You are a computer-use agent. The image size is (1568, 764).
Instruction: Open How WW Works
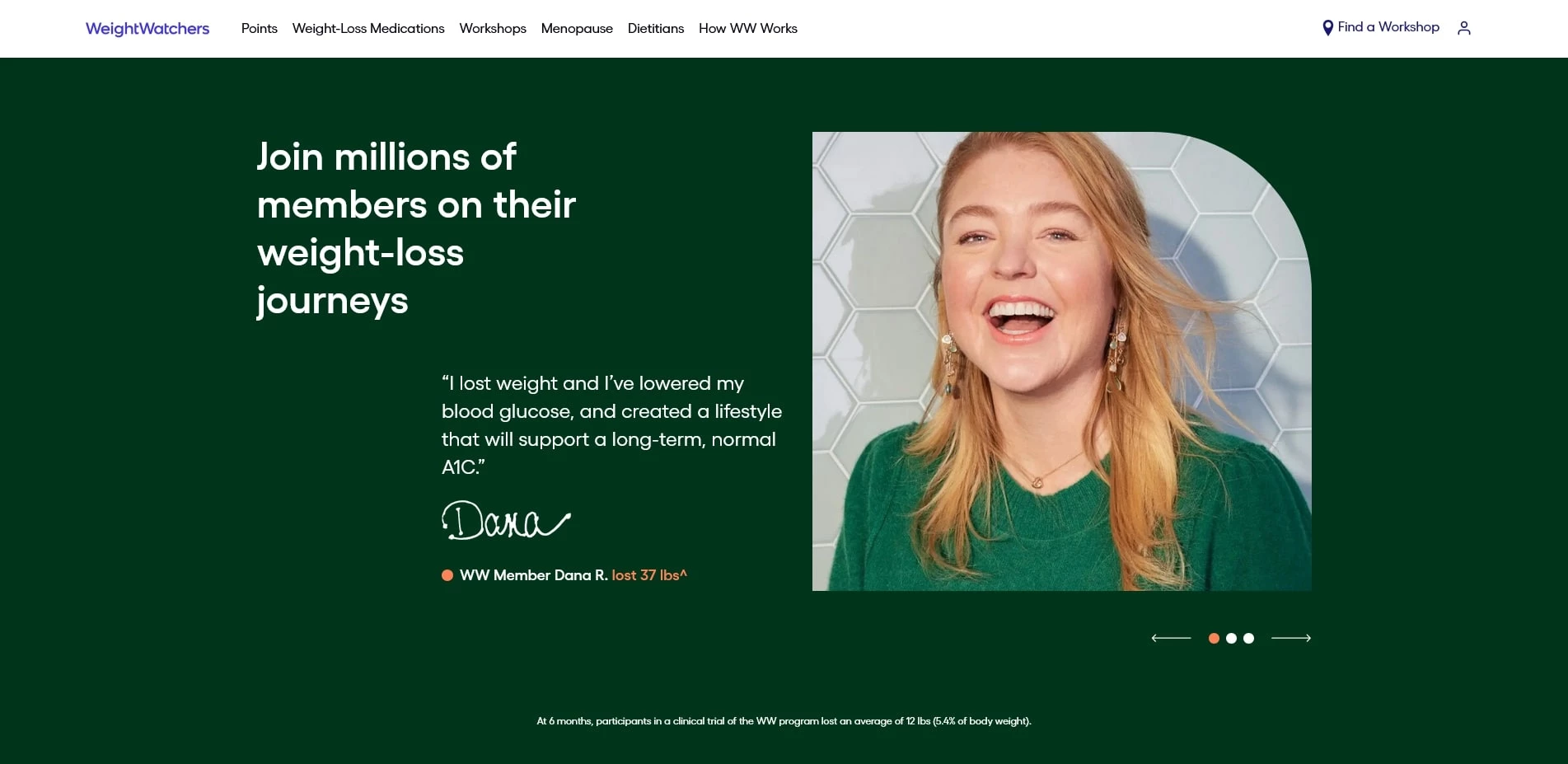(747, 29)
